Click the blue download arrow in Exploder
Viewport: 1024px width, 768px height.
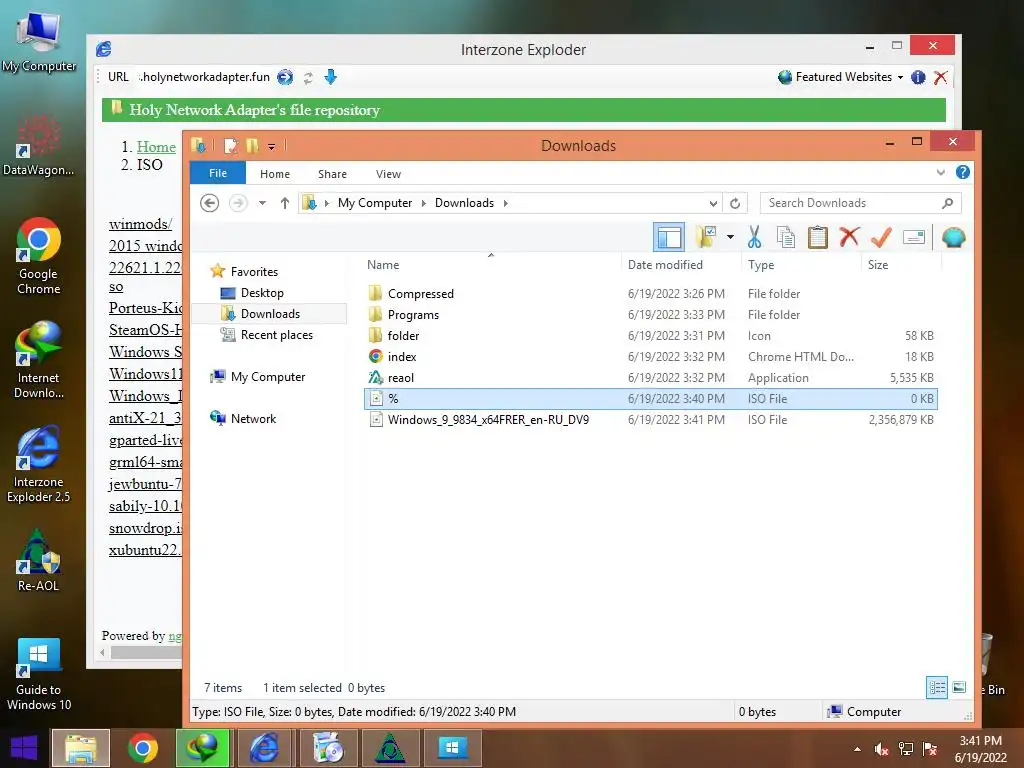point(330,77)
